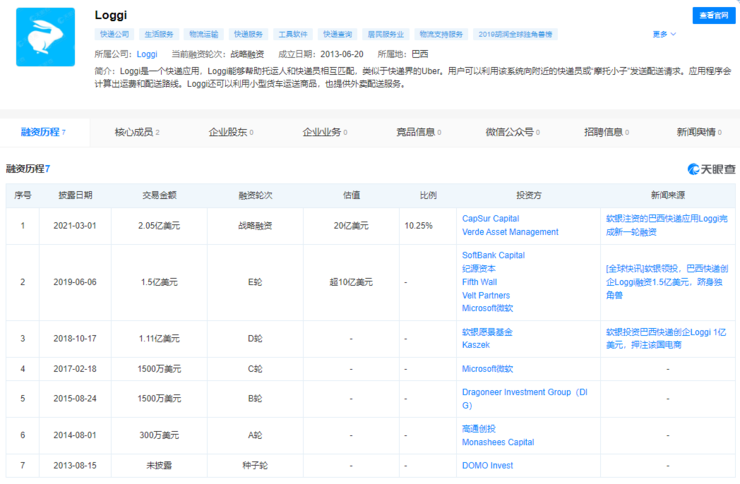Open the 软银愿景基金 investor link

tap(487, 332)
